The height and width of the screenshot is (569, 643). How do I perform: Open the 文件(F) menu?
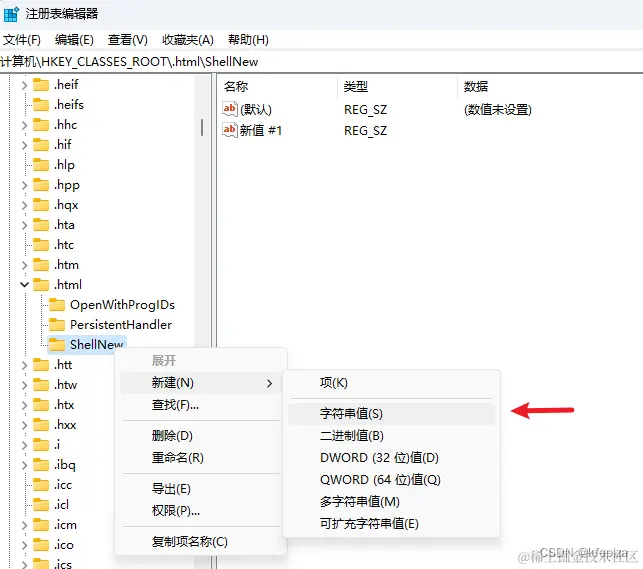coord(22,40)
